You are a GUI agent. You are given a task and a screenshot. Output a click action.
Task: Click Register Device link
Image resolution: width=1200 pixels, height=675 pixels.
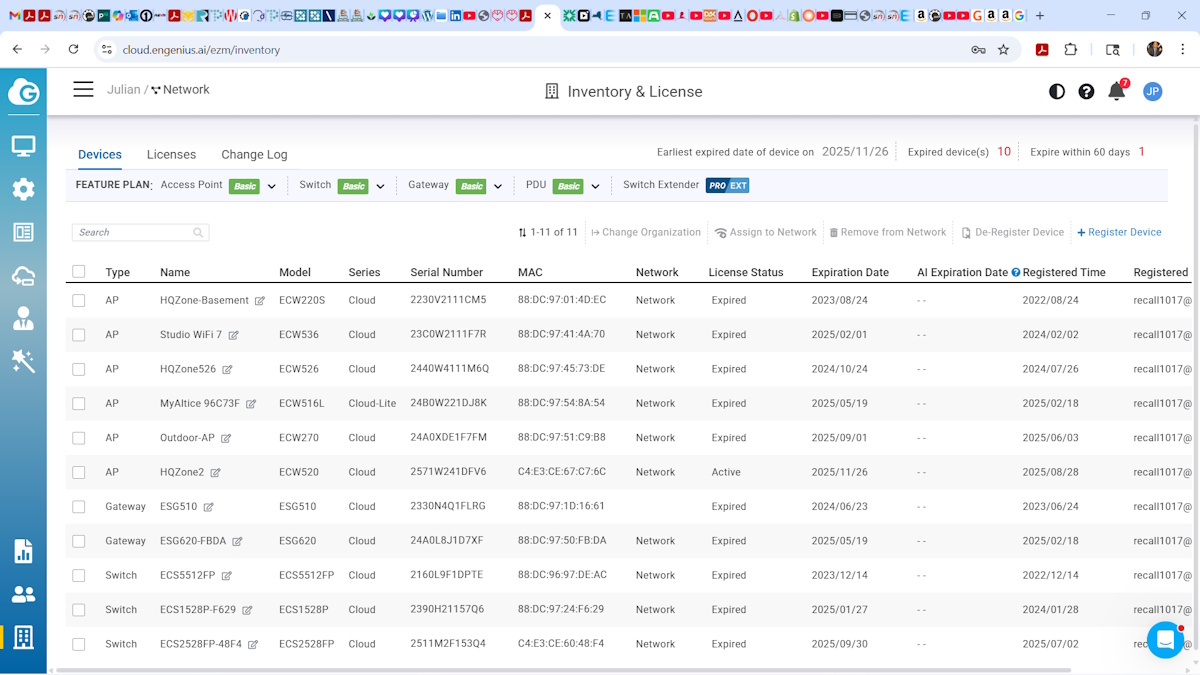point(1119,232)
